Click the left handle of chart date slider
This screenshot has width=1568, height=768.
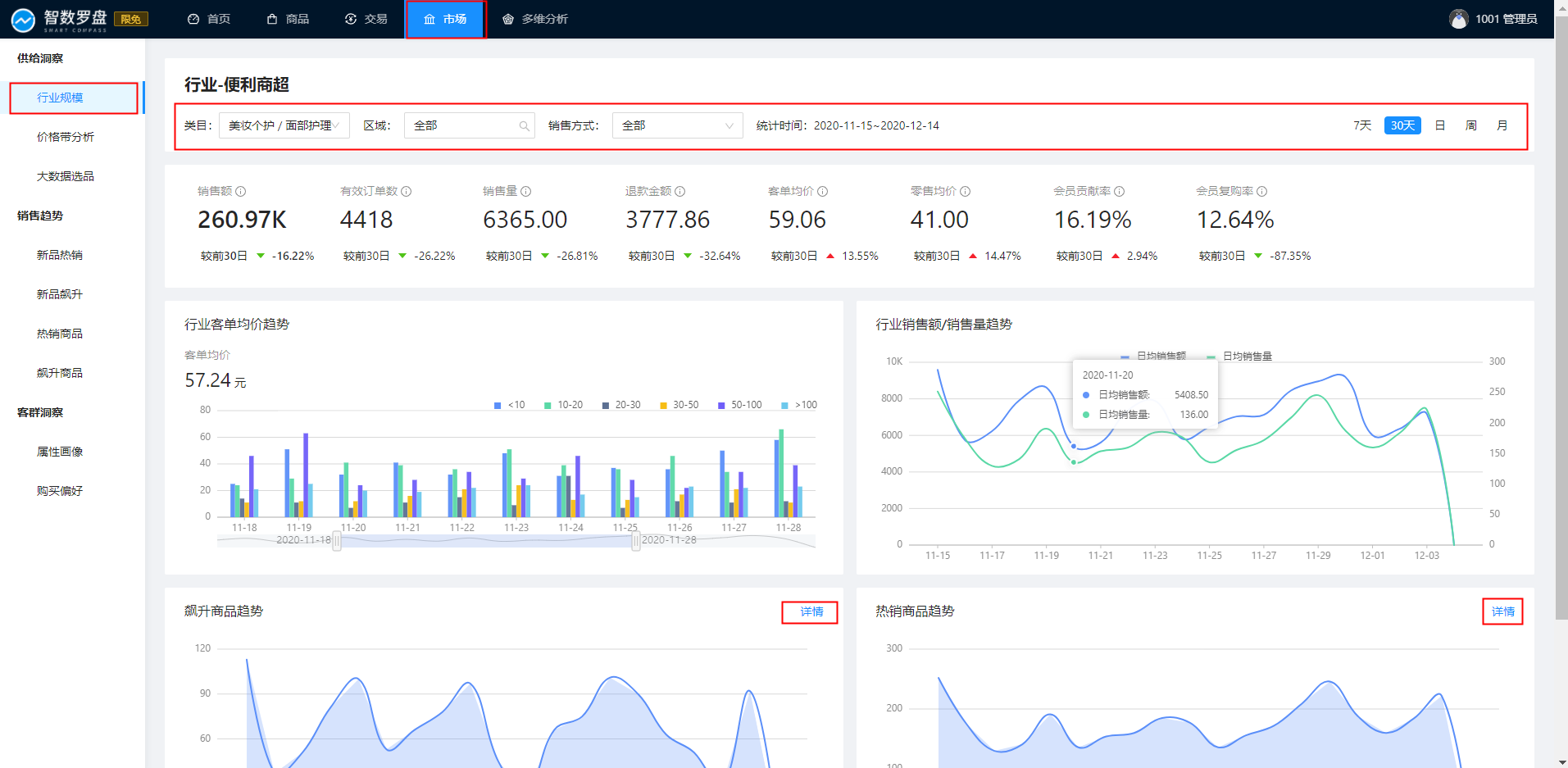tap(337, 541)
